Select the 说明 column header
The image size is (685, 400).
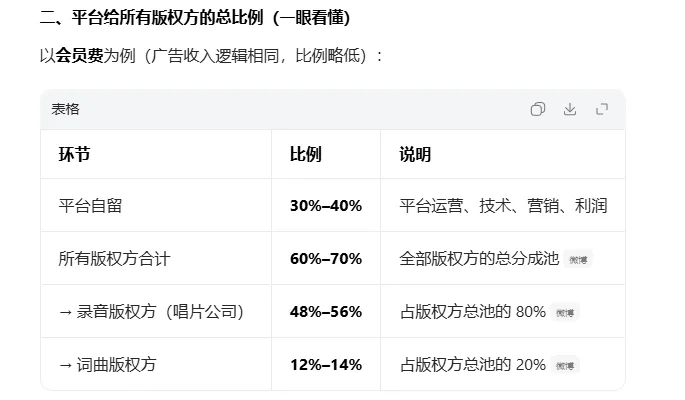[x=415, y=154]
